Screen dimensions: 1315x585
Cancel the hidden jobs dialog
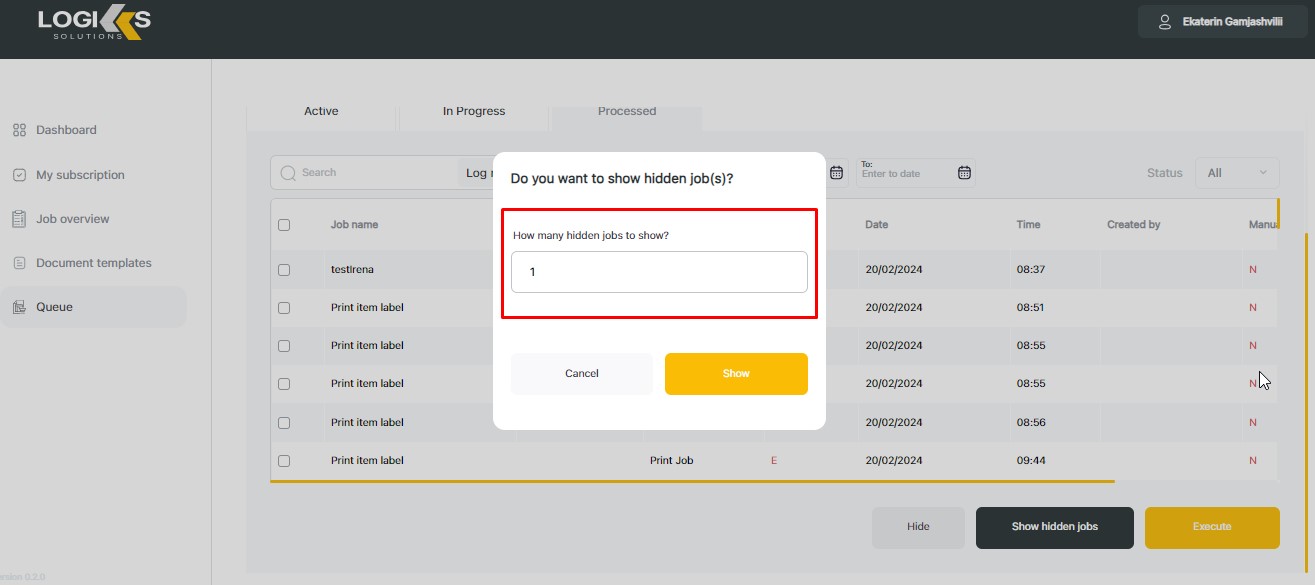[x=581, y=374]
